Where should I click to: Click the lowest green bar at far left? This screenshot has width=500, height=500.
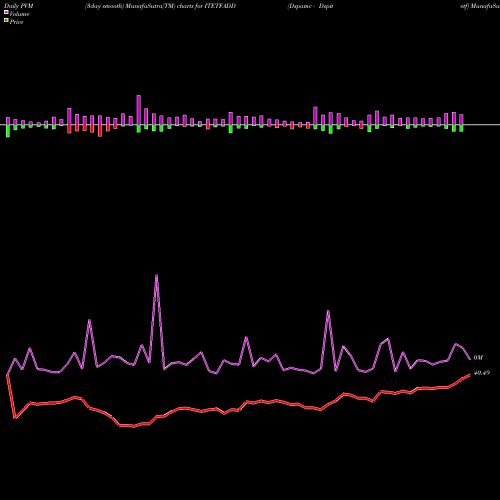tap(8, 131)
